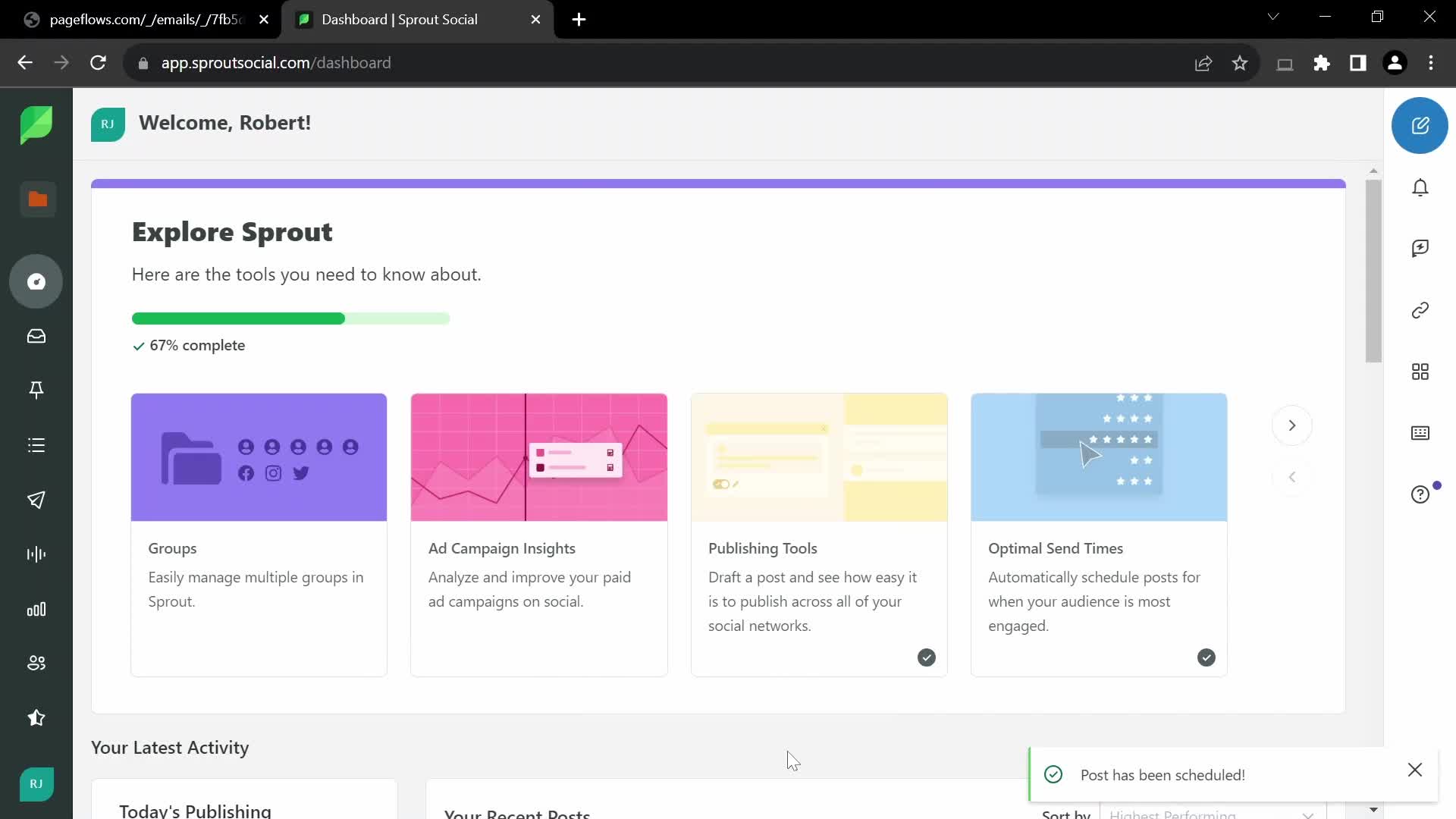The height and width of the screenshot is (819, 1456).
Task: Open the tasks/list icon in sidebar
Action: (36, 445)
